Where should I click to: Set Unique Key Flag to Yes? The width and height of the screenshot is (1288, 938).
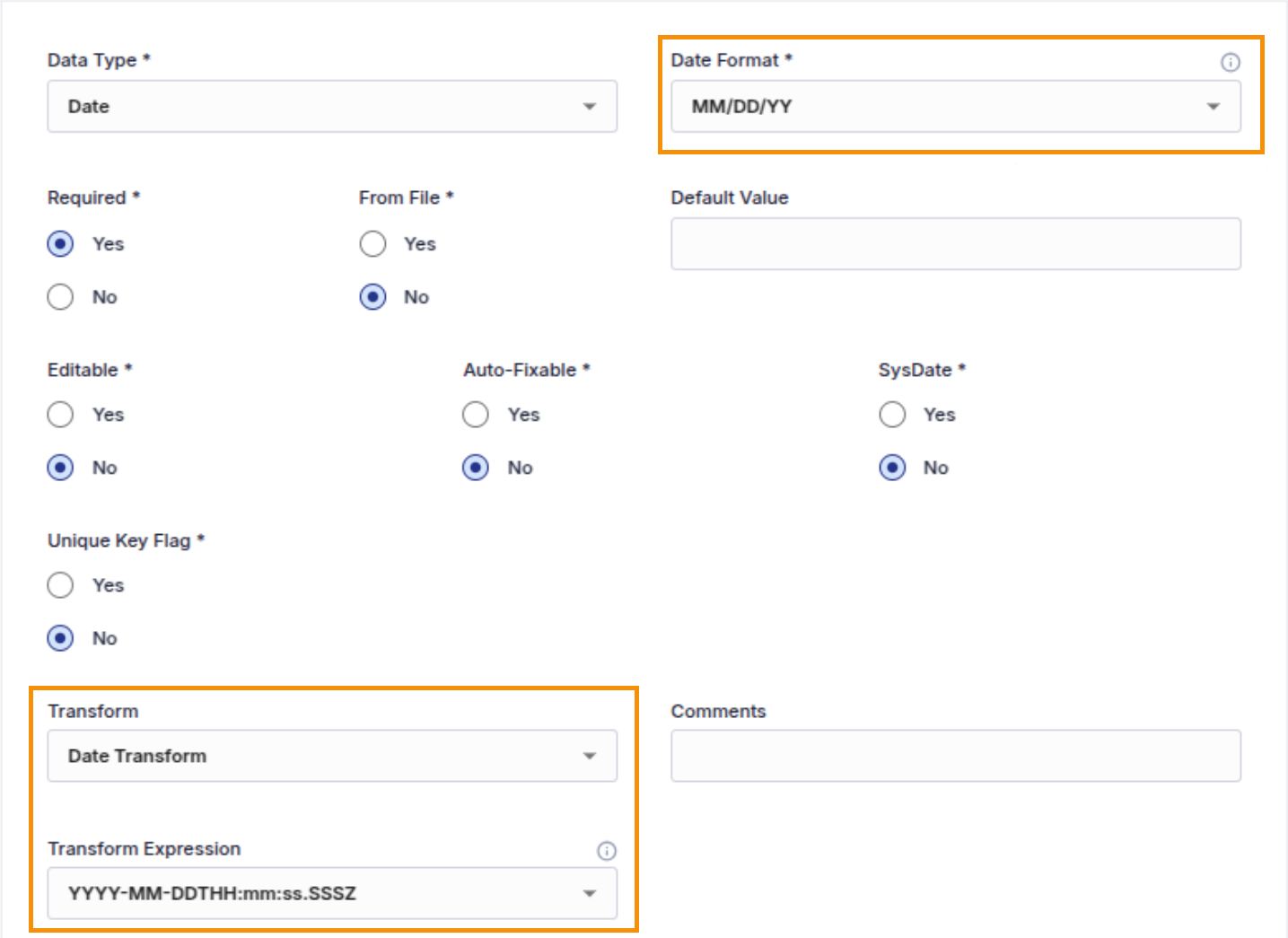pos(60,585)
